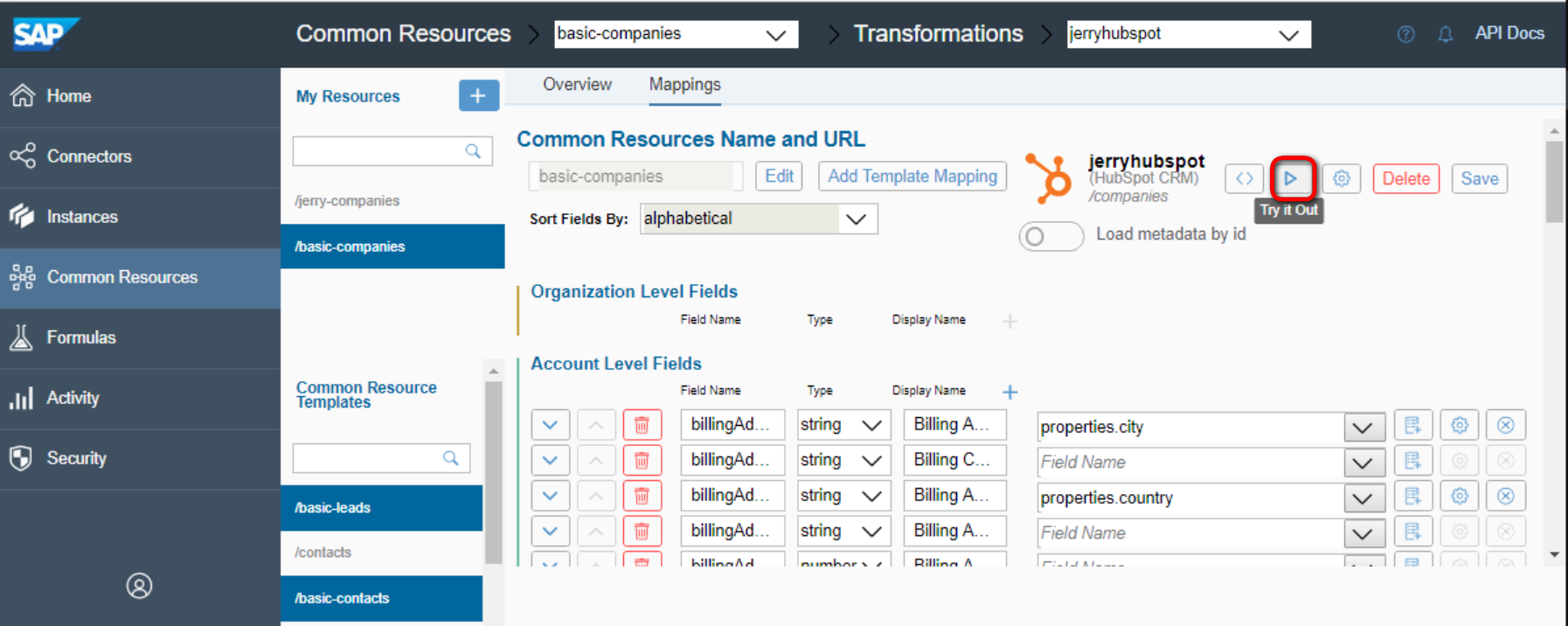
Task: Open the user profile icon
Action: point(139,585)
